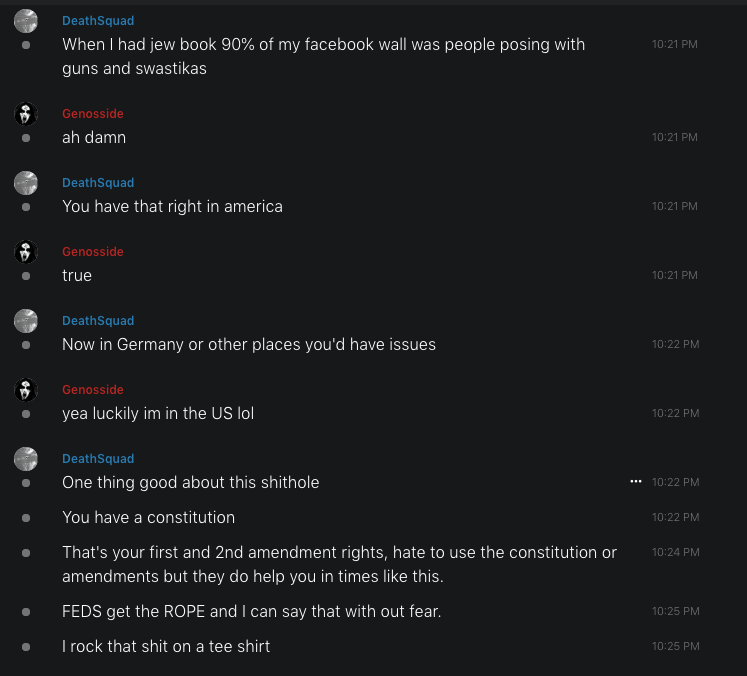Click DeathSquad's avatar above the Facebook wall message
Viewport: 747px width, 676px height.
pyautogui.click(x=26, y=21)
